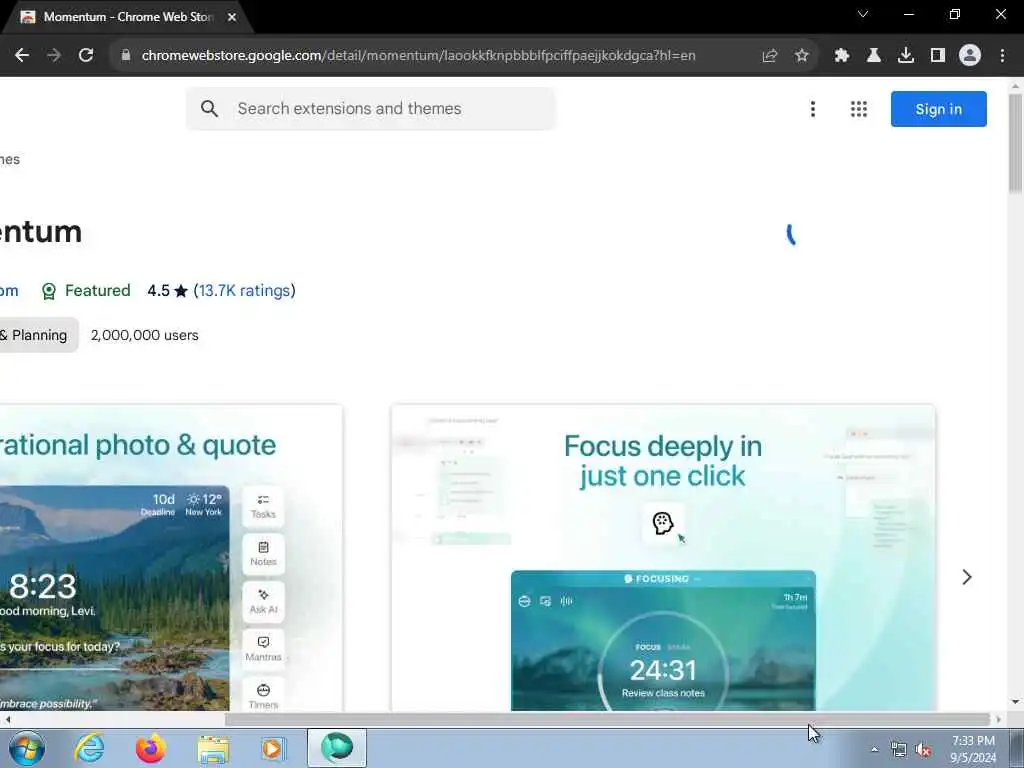Open the Windows Start menu

27,748
